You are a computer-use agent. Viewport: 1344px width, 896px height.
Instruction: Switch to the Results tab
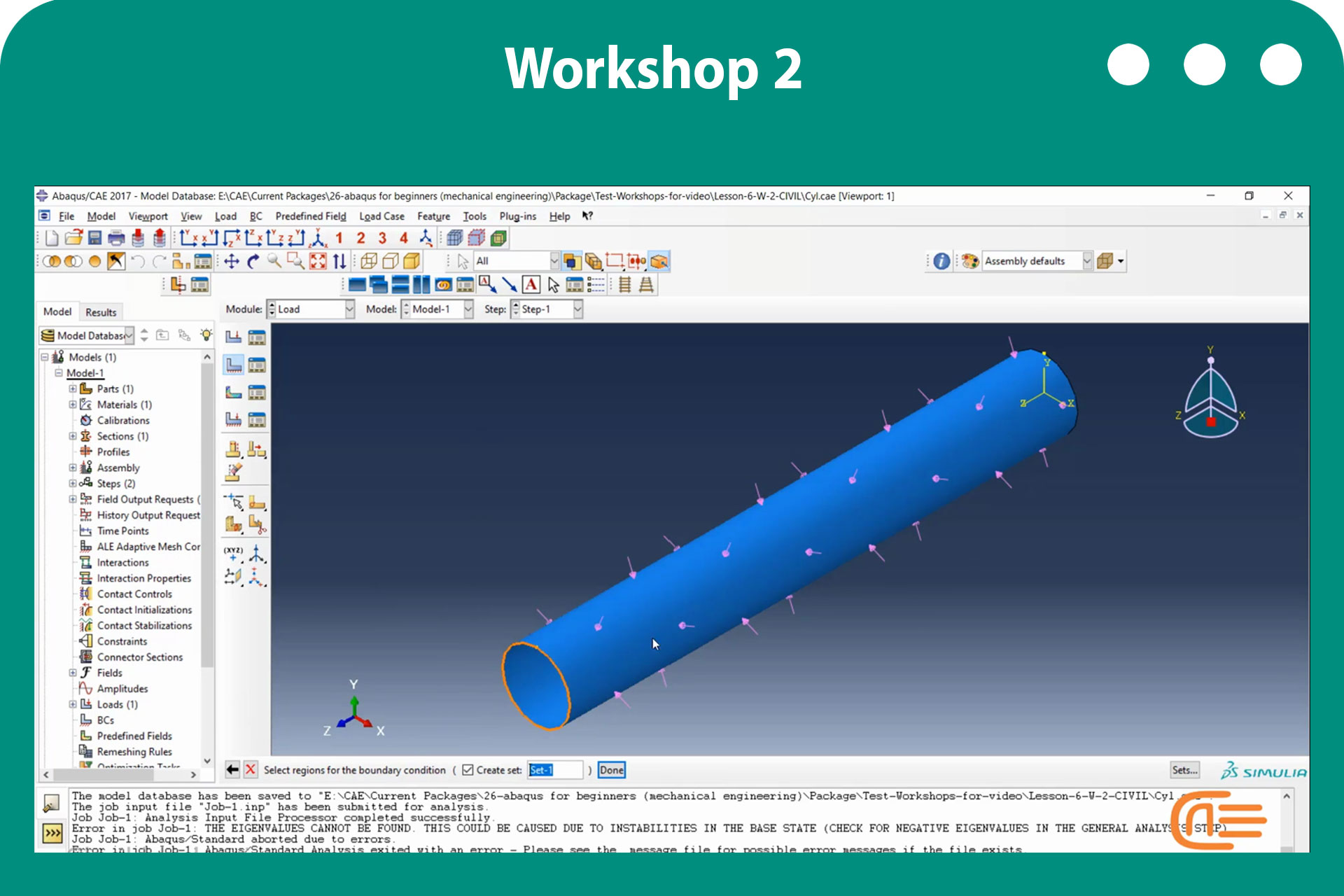click(101, 312)
